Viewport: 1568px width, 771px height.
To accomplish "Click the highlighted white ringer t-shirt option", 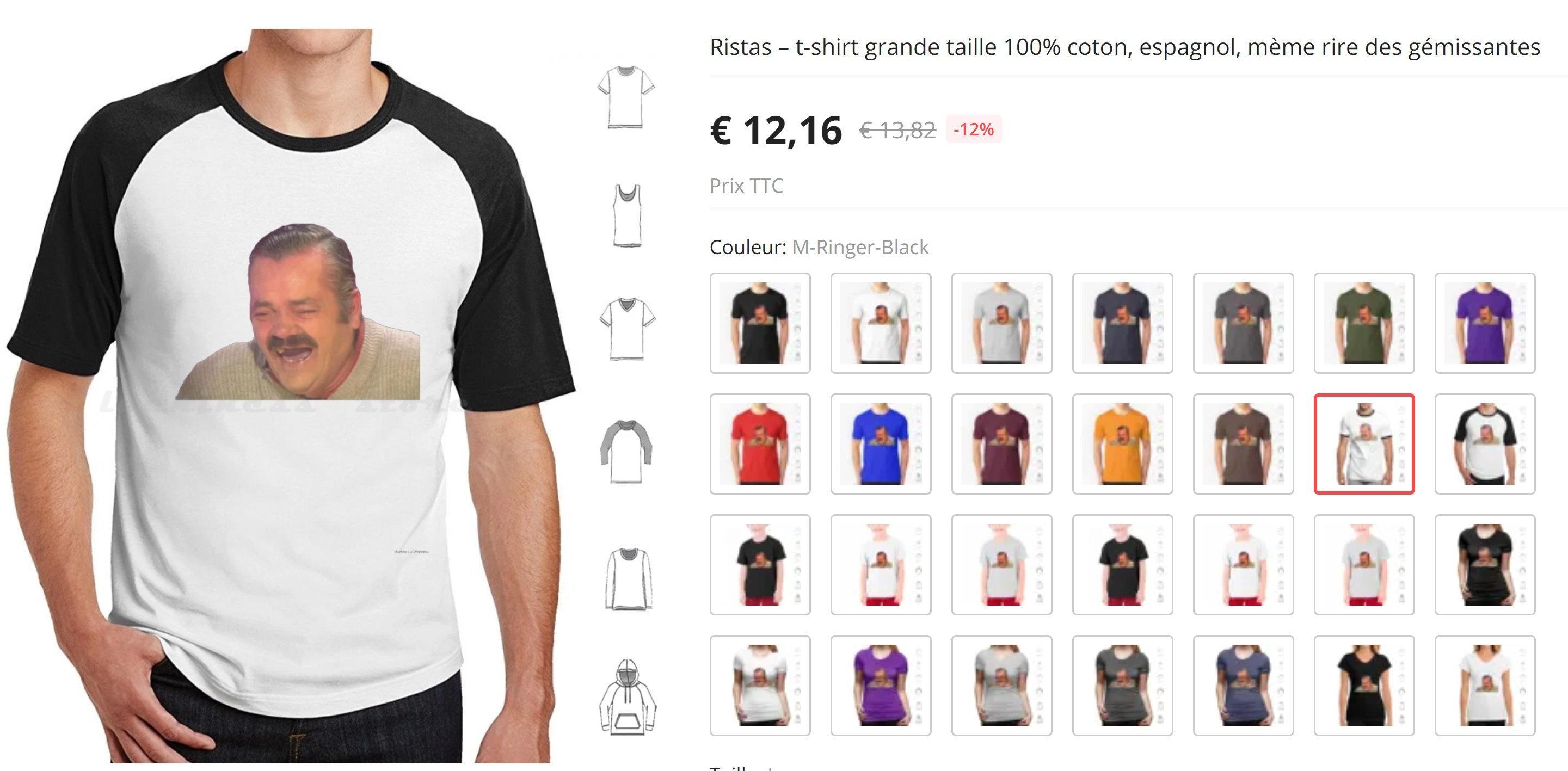I will pyautogui.click(x=1364, y=443).
